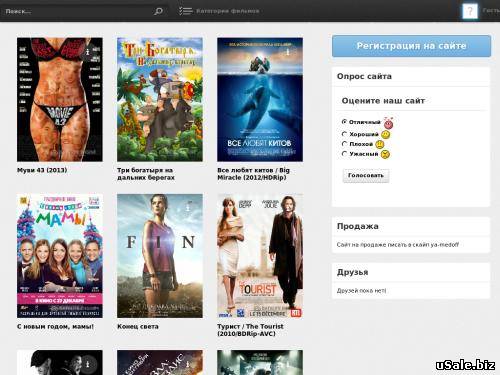The image size is (500, 375).
Task: Click info icon on Конец света poster
Action: point(188,208)
